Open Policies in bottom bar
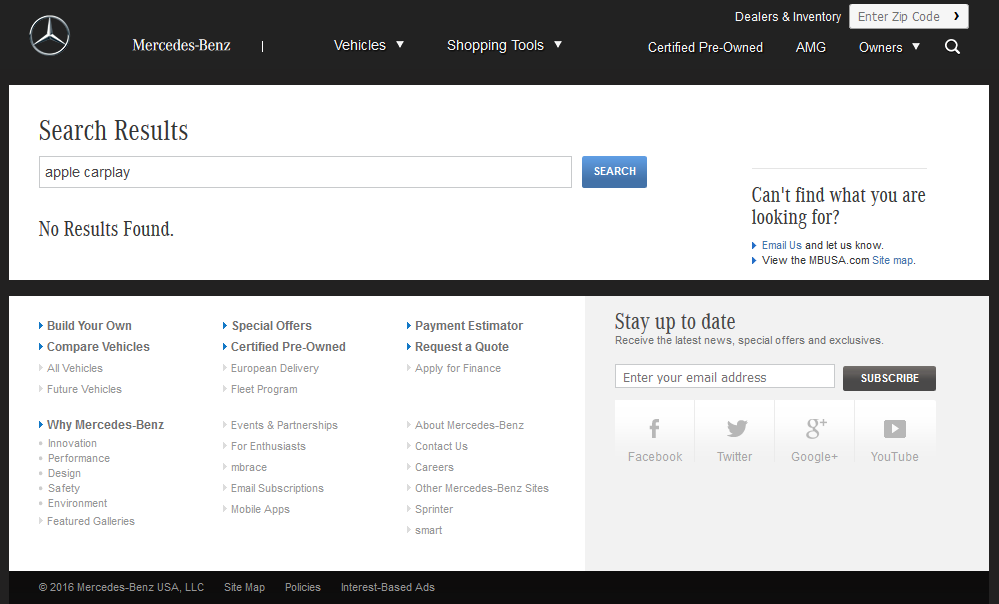 click(303, 587)
